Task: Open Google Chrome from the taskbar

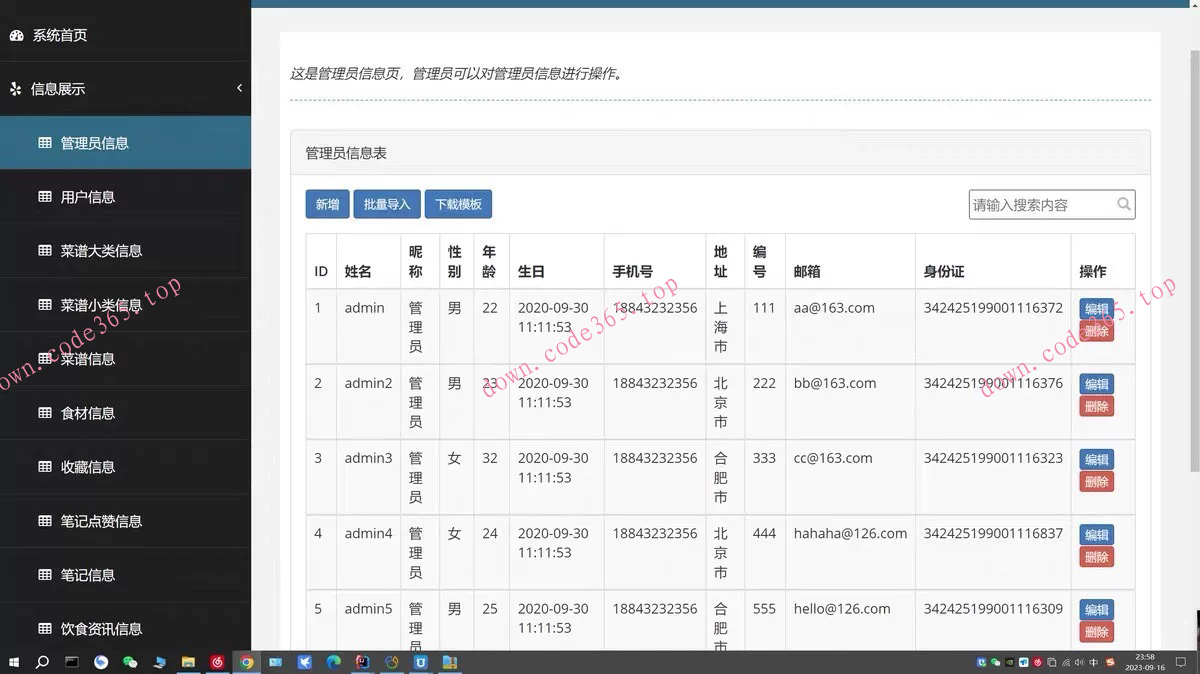Action: click(x=245, y=661)
